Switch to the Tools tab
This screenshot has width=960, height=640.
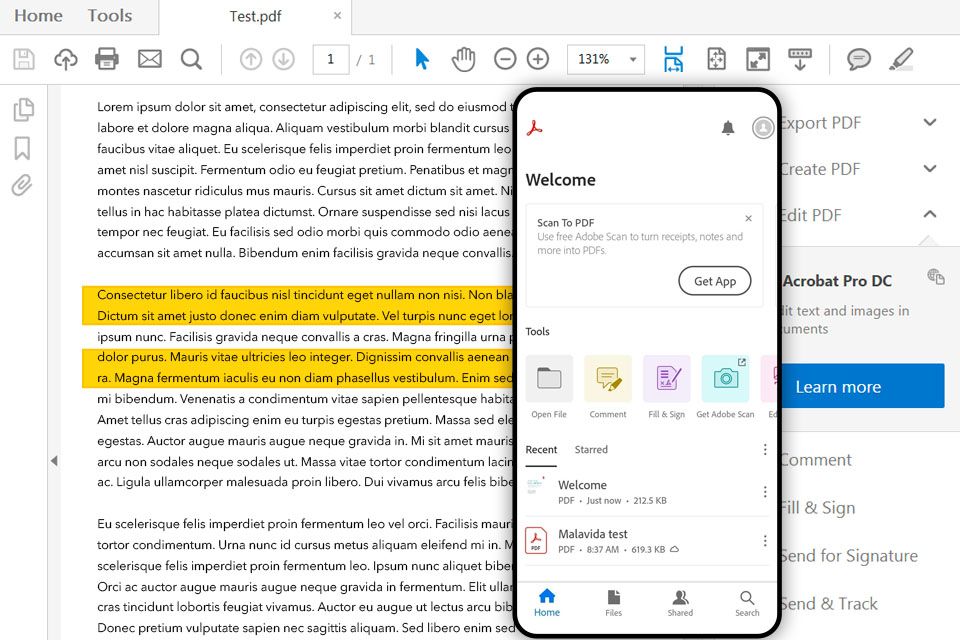pyautogui.click(x=110, y=16)
